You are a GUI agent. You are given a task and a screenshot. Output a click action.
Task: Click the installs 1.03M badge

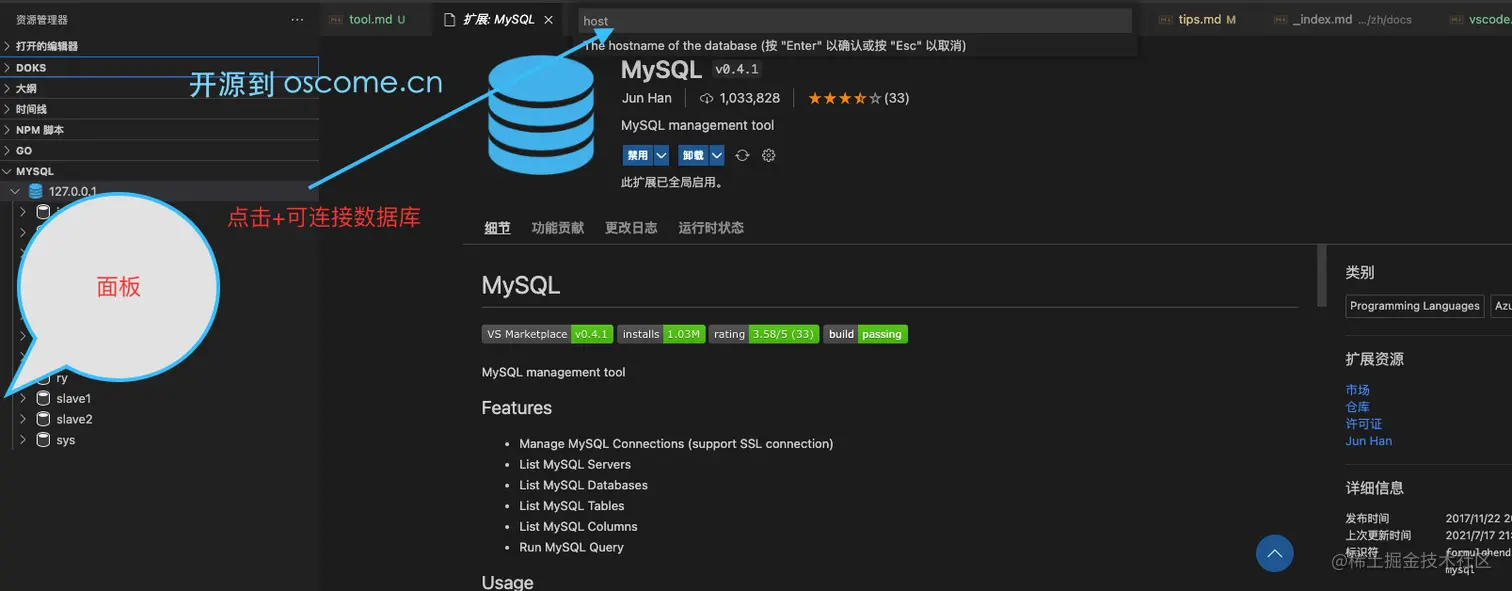coord(663,334)
